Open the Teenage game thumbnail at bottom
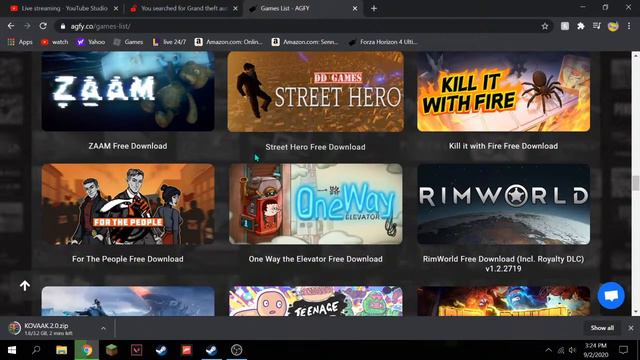Screen dimensions: 640x360 (316, 301)
